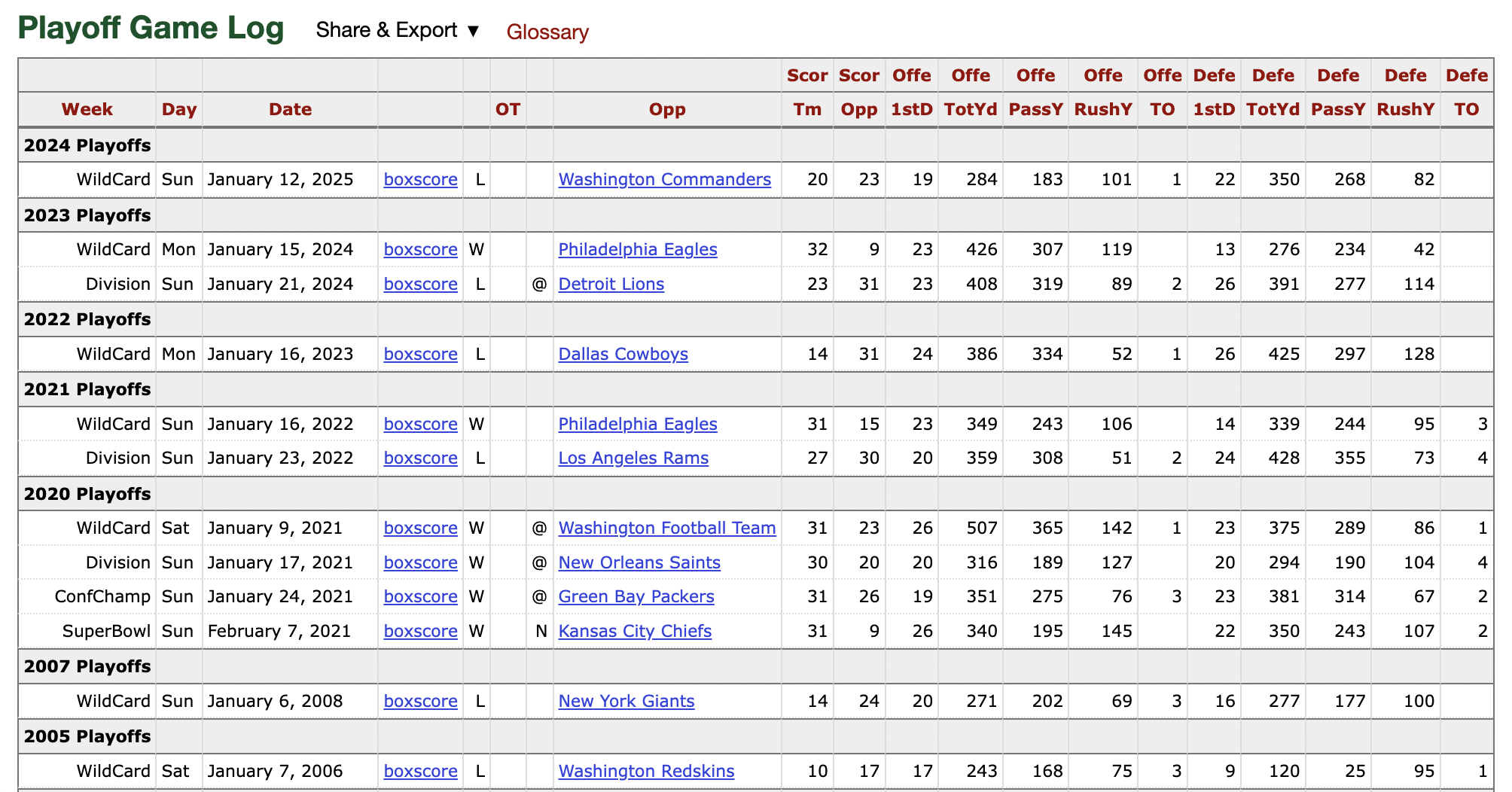Select the 2024 Playoffs section row
This screenshot has width=1512, height=792.
(x=756, y=145)
